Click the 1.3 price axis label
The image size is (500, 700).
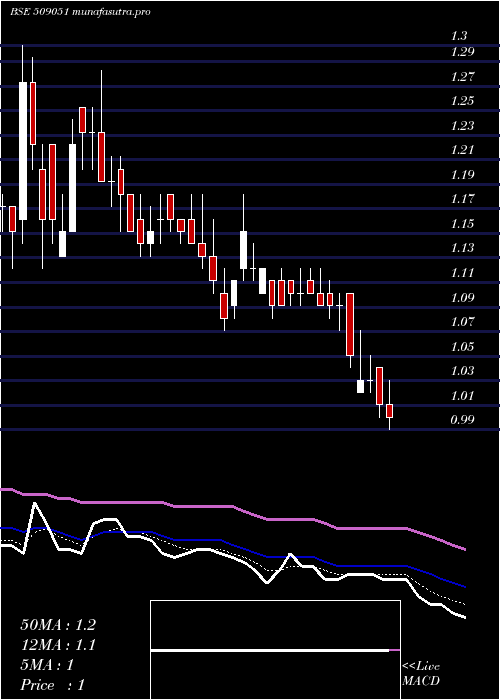point(459,36)
